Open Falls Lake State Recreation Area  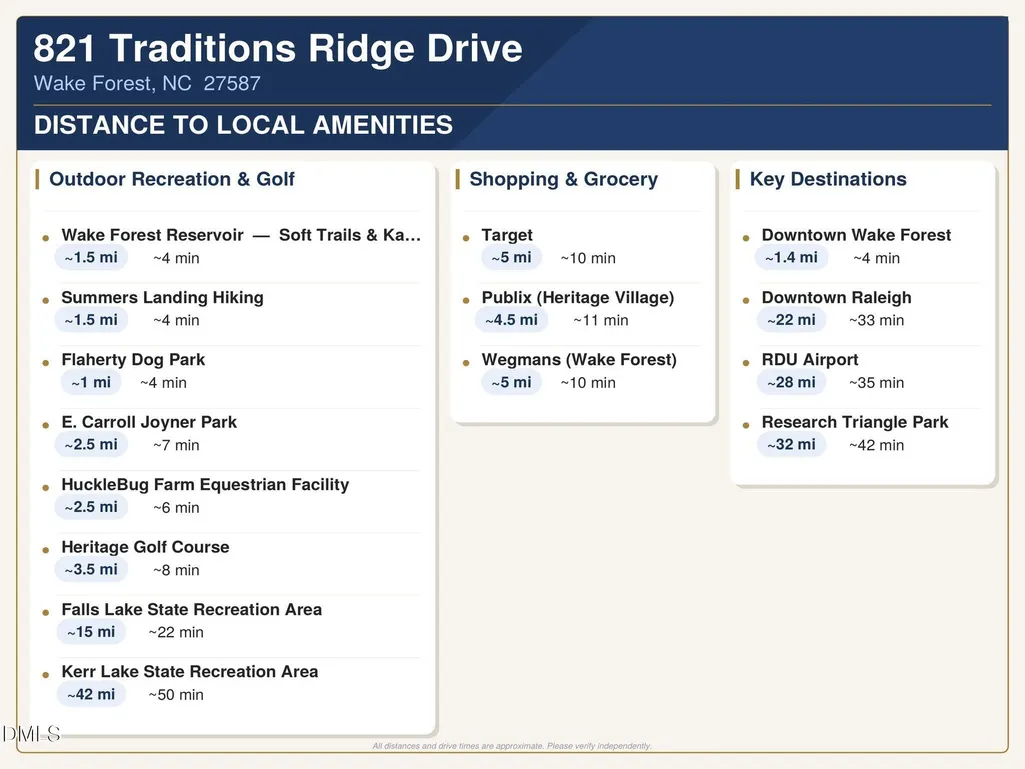pyautogui.click(x=192, y=609)
